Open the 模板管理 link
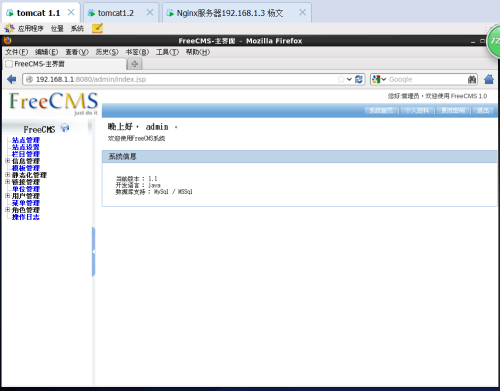The width and height of the screenshot is (500, 391). tap(26, 168)
